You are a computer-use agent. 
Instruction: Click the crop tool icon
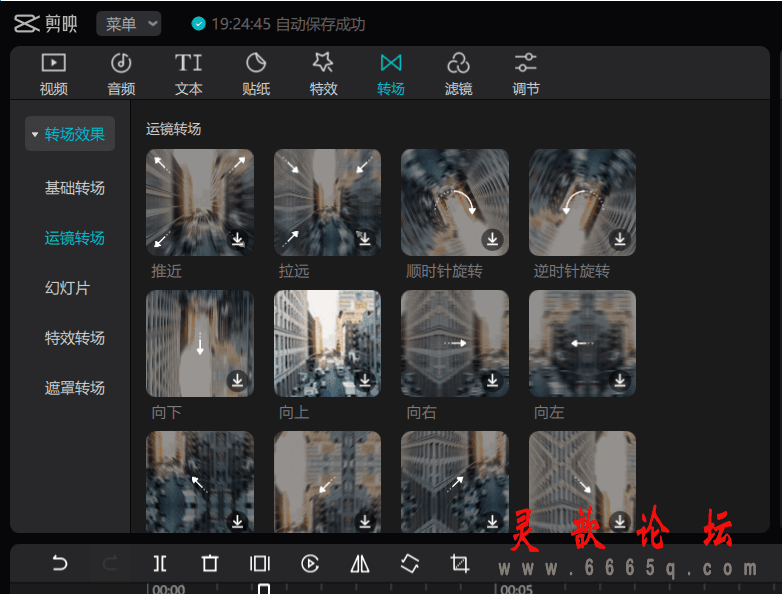[x=459, y=564]
